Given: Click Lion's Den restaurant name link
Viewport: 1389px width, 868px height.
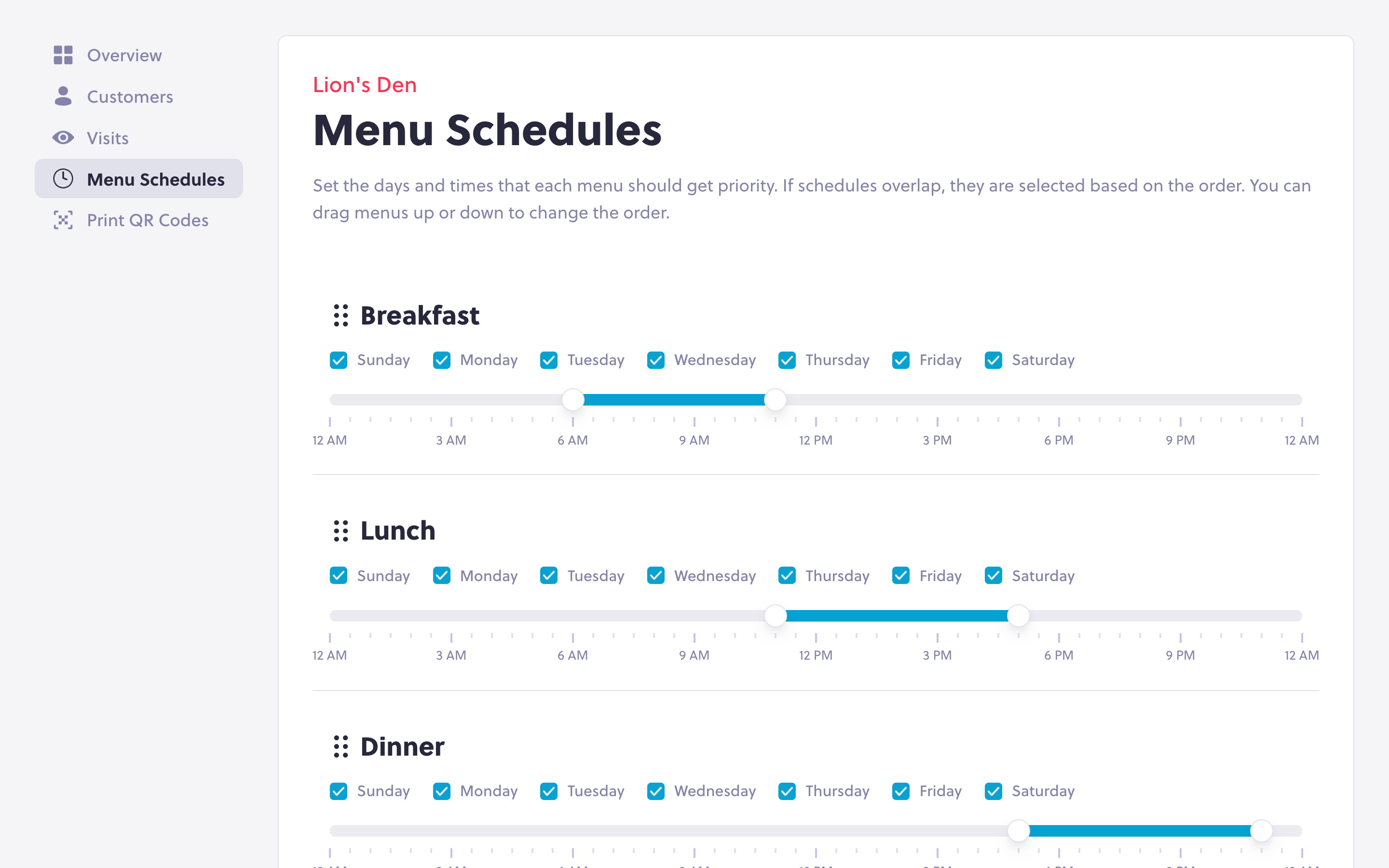Looking at the screenshot, I should pos(365,84).
